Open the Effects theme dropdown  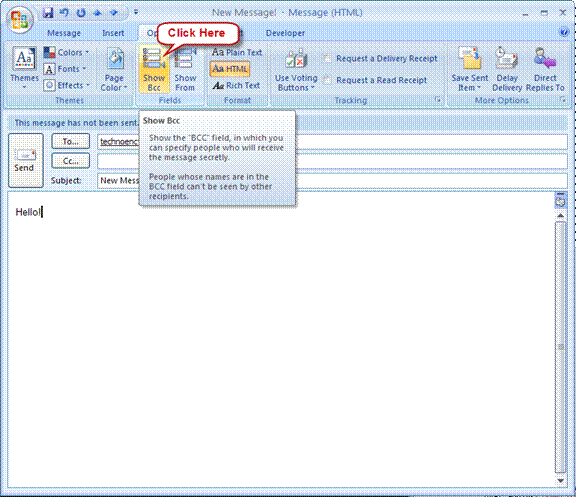click(66, 86)
